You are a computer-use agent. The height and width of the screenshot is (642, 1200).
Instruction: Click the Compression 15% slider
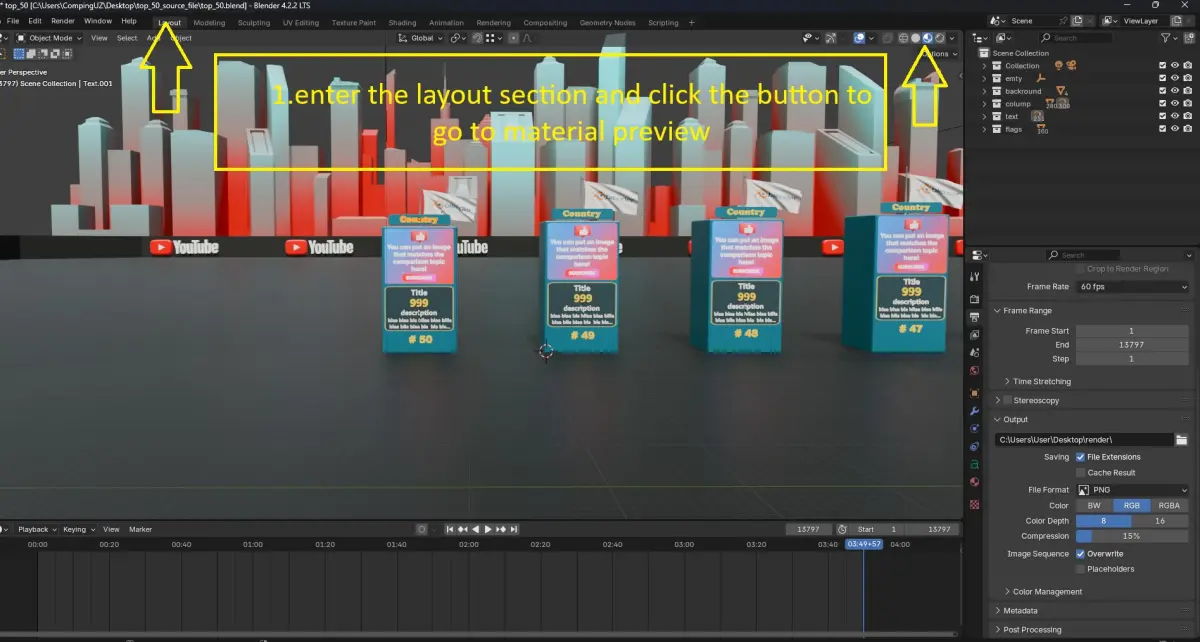[1132, 536]
